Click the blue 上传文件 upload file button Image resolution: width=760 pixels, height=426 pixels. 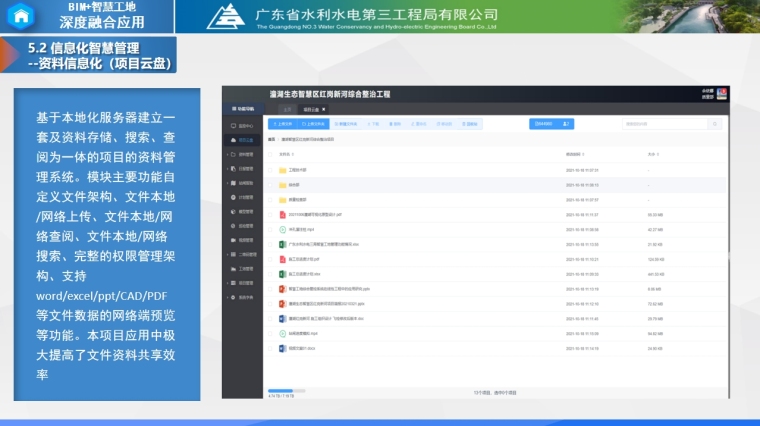pyautogui.click(x=282, y=124)
